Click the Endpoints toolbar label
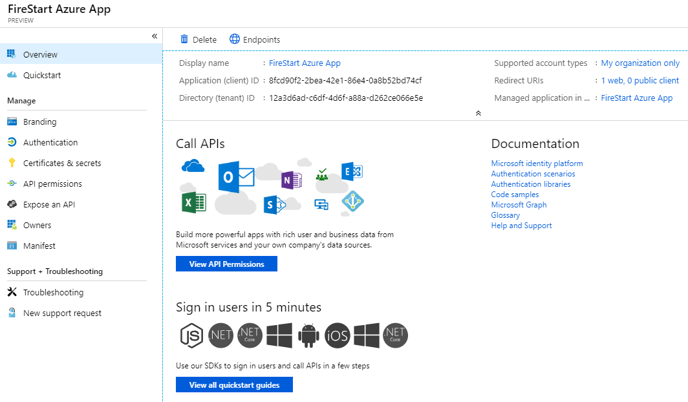The height and width of the screenshot is (402, 688). coord(262,39)
